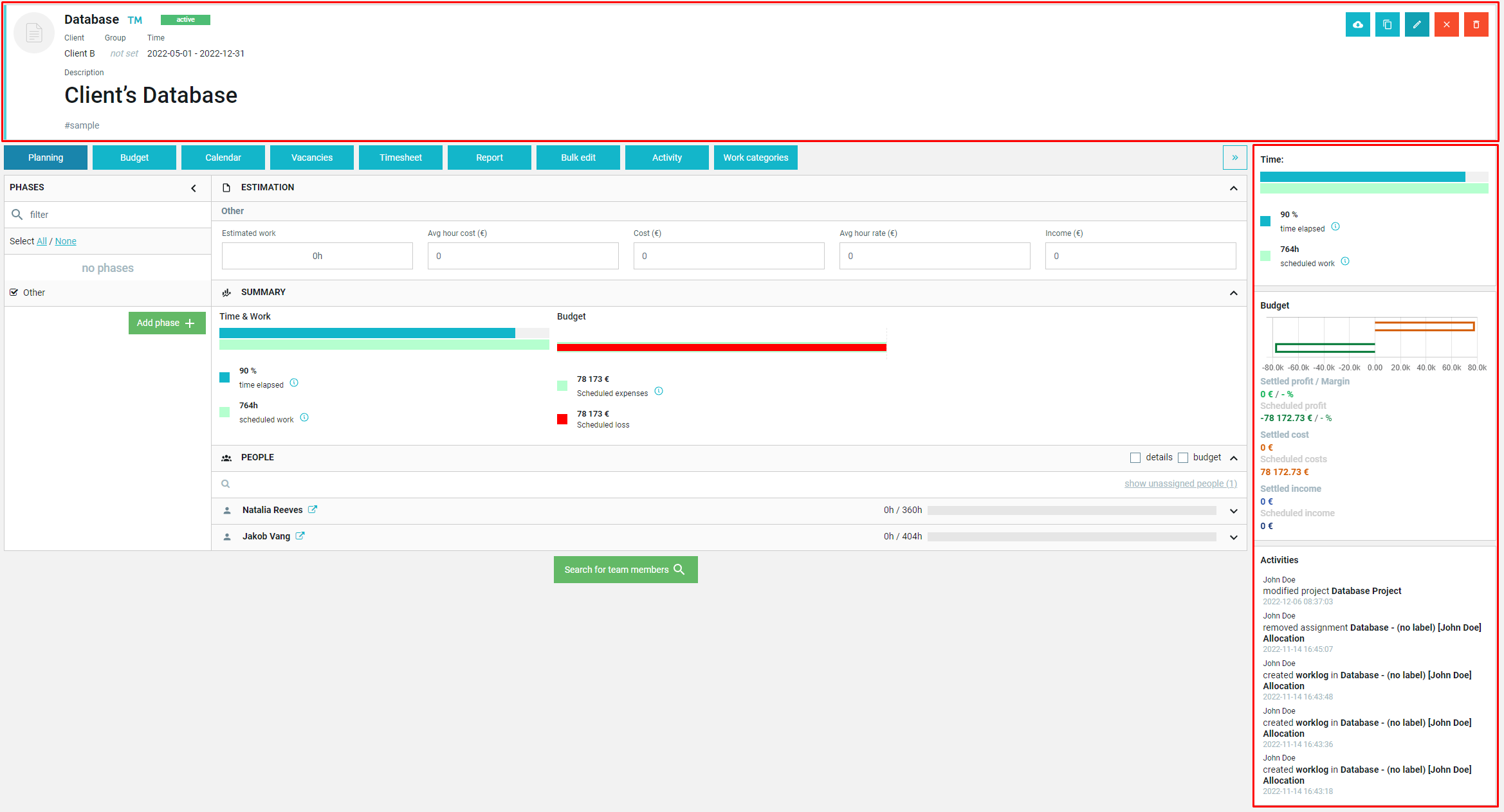Switch to the Planning tab
1504x812 pixels.
[46, 158]
